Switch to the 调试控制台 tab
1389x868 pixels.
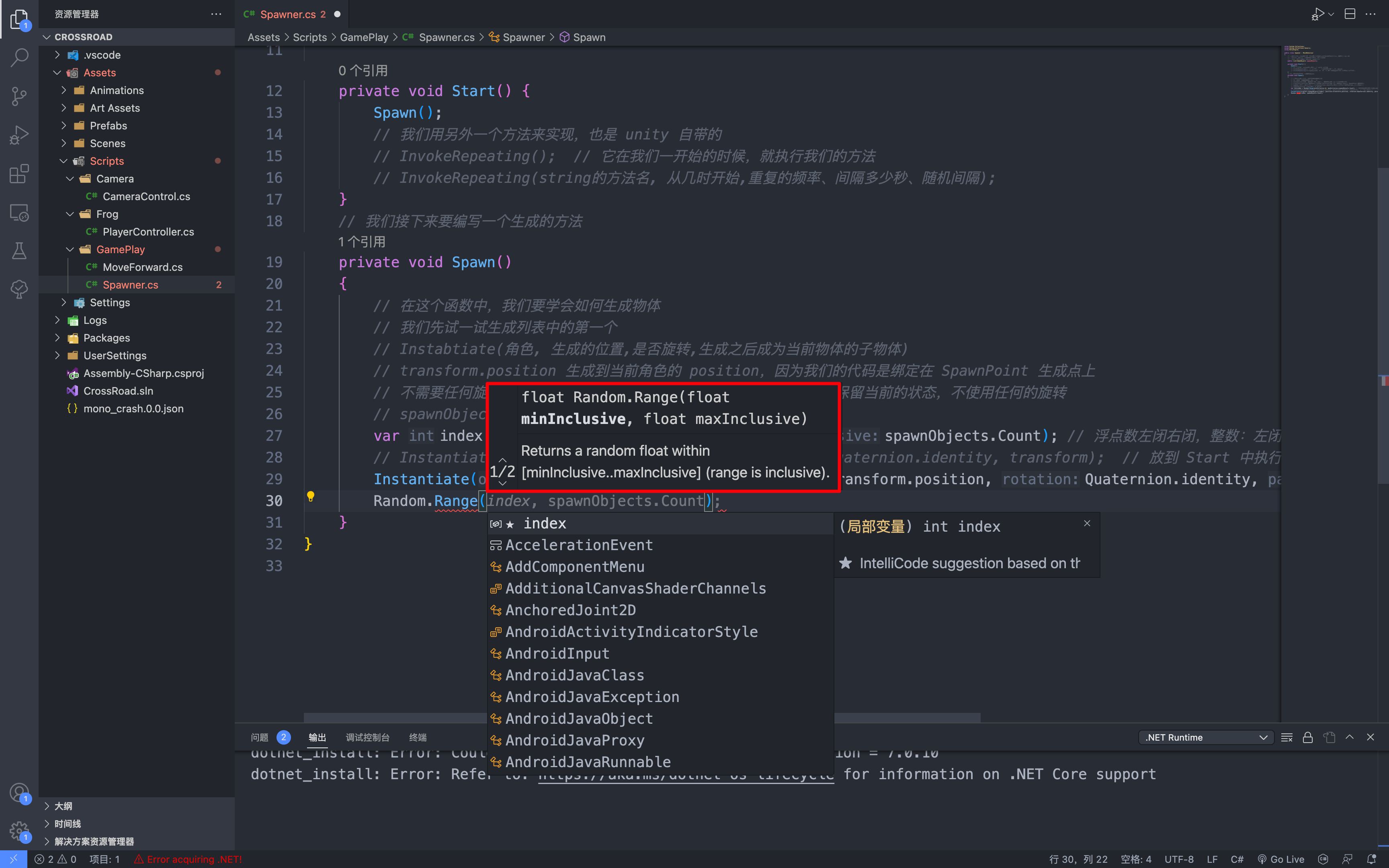click(367, 737)
